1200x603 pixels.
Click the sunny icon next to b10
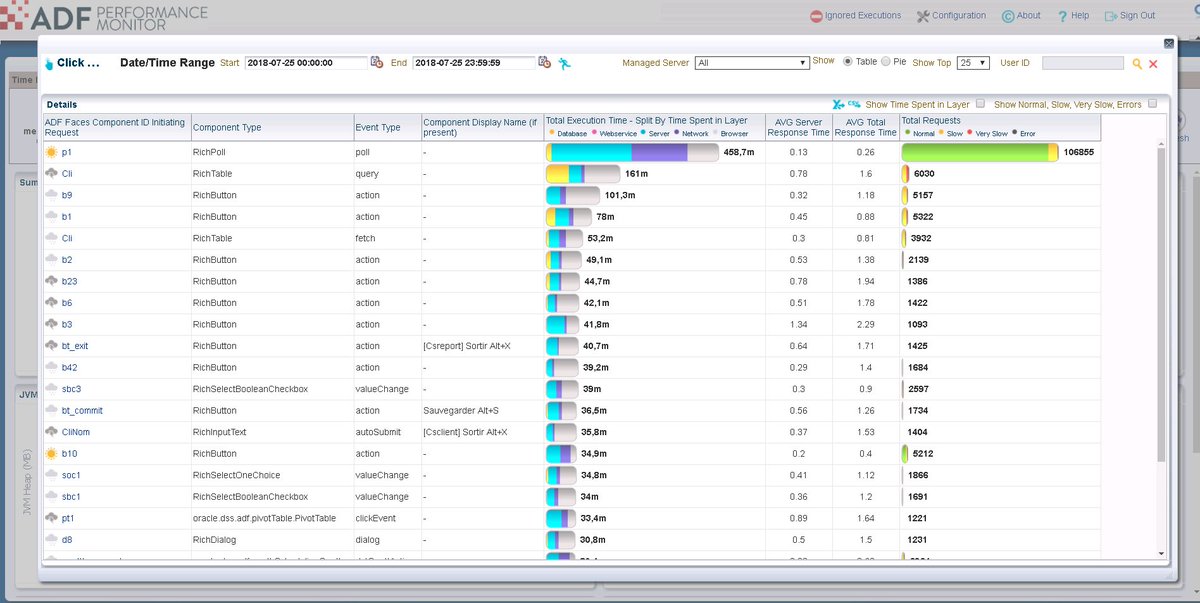pyautogui.click(x=51, y=453)
